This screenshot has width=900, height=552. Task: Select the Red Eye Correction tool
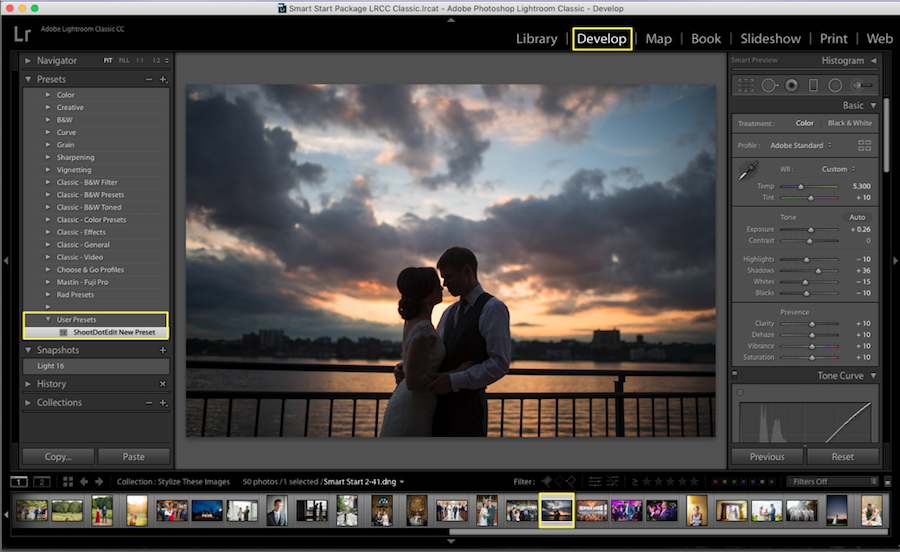click(x=792, y=85)
